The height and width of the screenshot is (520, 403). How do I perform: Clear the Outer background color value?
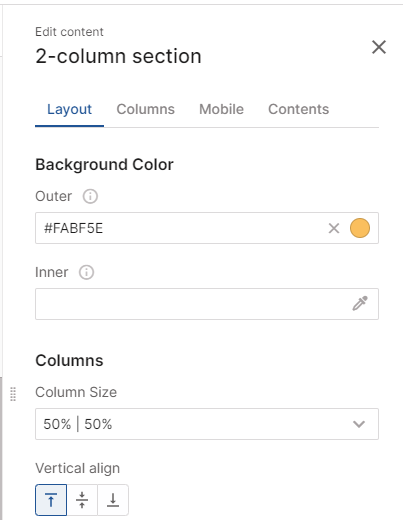334,228
